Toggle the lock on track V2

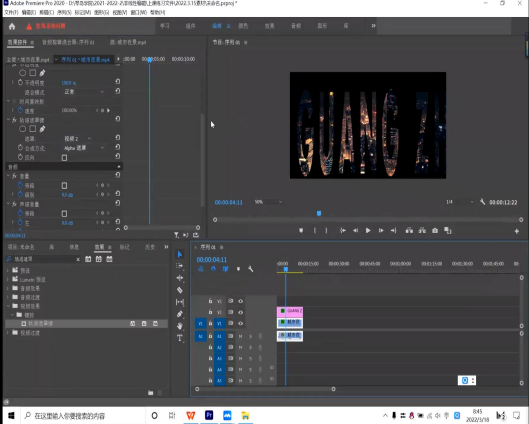210,312
